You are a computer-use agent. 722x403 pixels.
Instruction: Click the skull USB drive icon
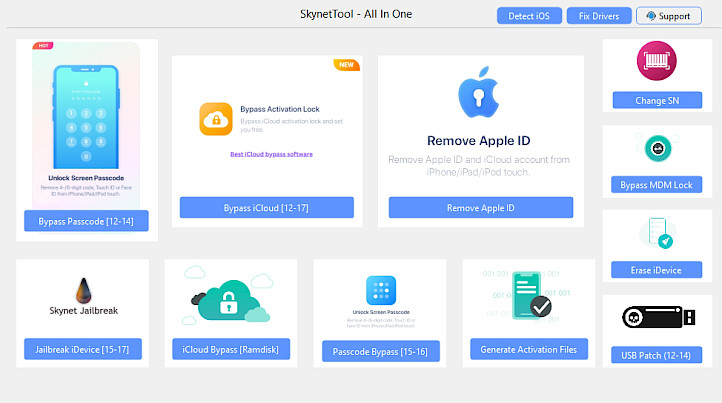click(x=658, y=317)
